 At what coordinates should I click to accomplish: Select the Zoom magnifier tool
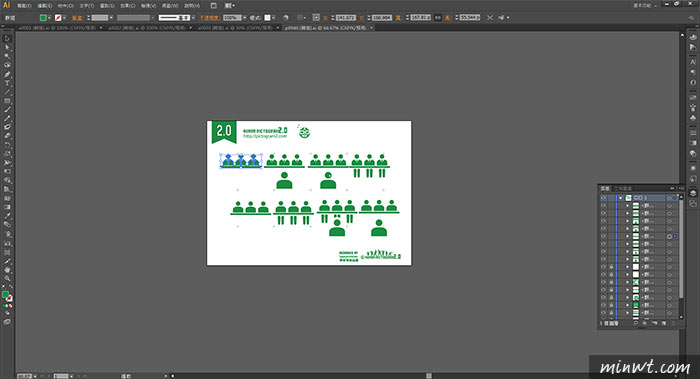pyautogui.click(x=7, y=279)
